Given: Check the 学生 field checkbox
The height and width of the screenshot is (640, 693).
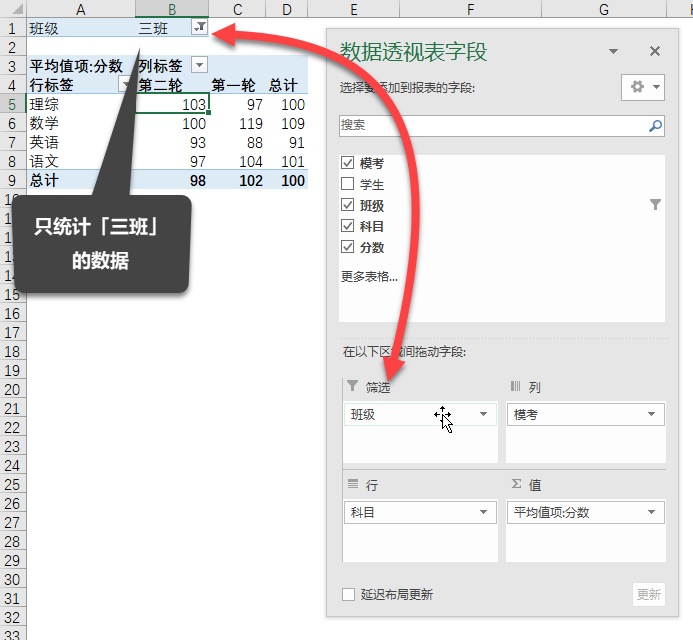Looking at the screenshot, I should tap(348, 184).
